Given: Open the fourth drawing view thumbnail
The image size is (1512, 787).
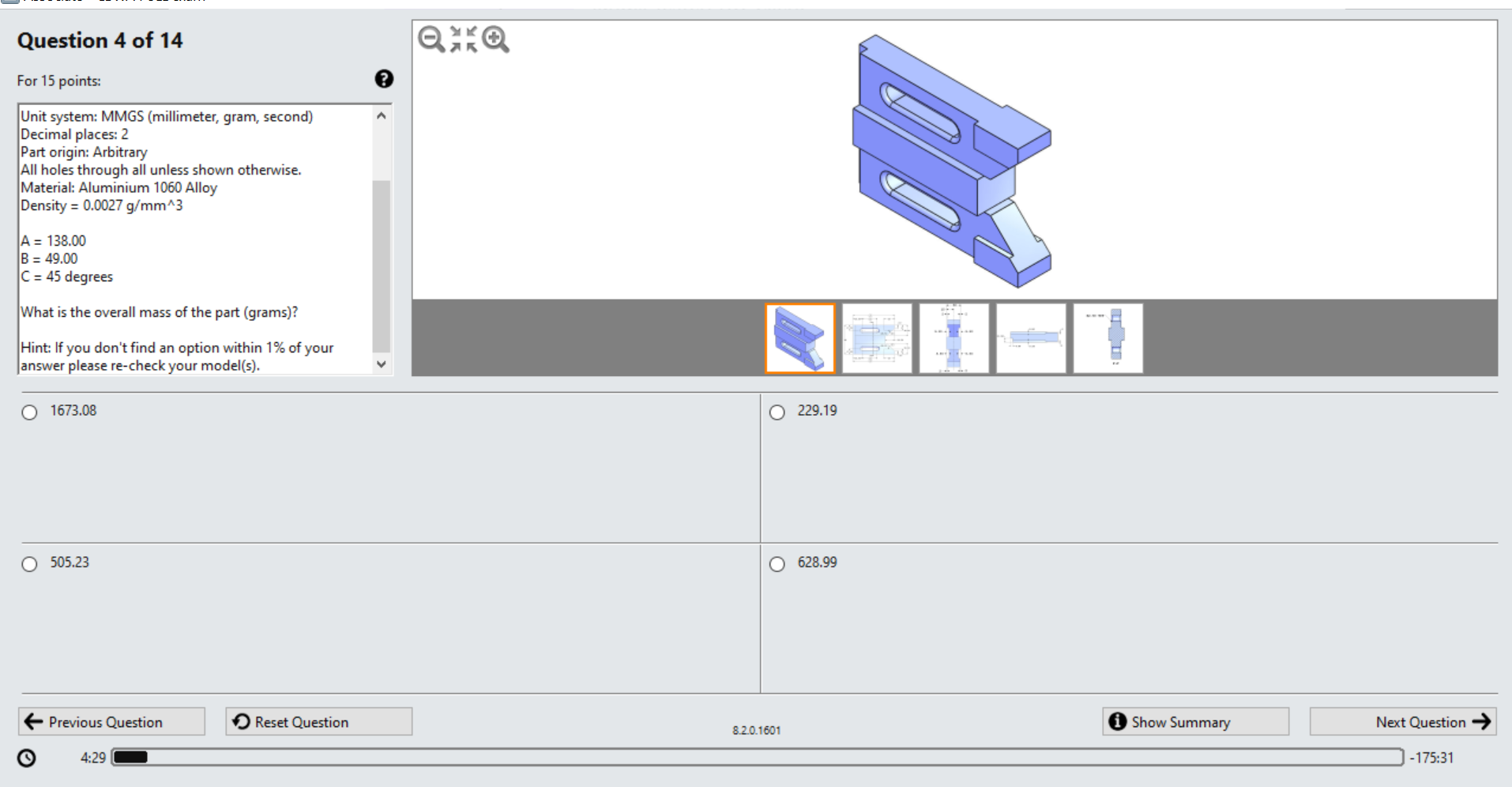Looking at the screenshot, I should tap(1031, 338).
